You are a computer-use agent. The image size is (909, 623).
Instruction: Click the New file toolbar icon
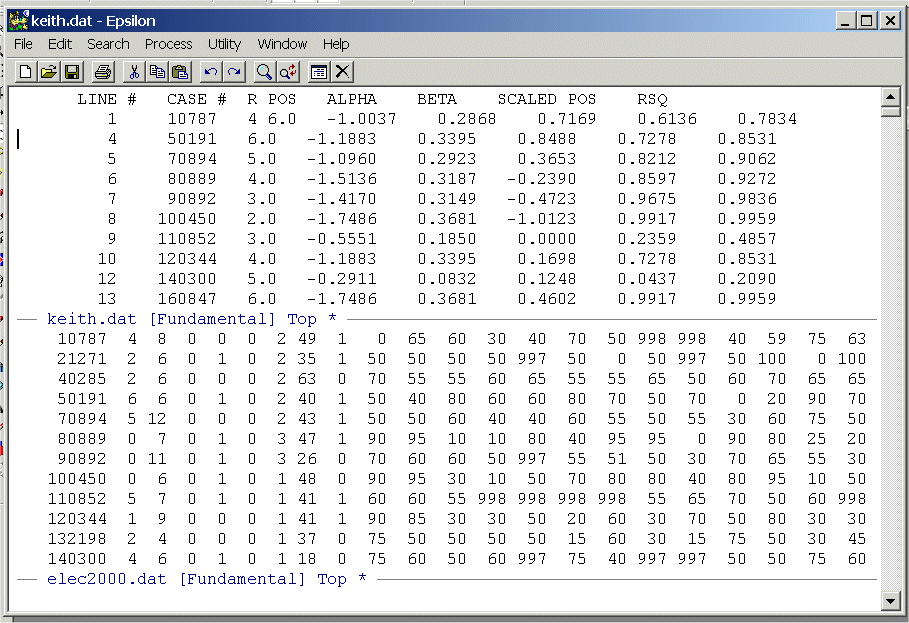(x=25, y=71)
